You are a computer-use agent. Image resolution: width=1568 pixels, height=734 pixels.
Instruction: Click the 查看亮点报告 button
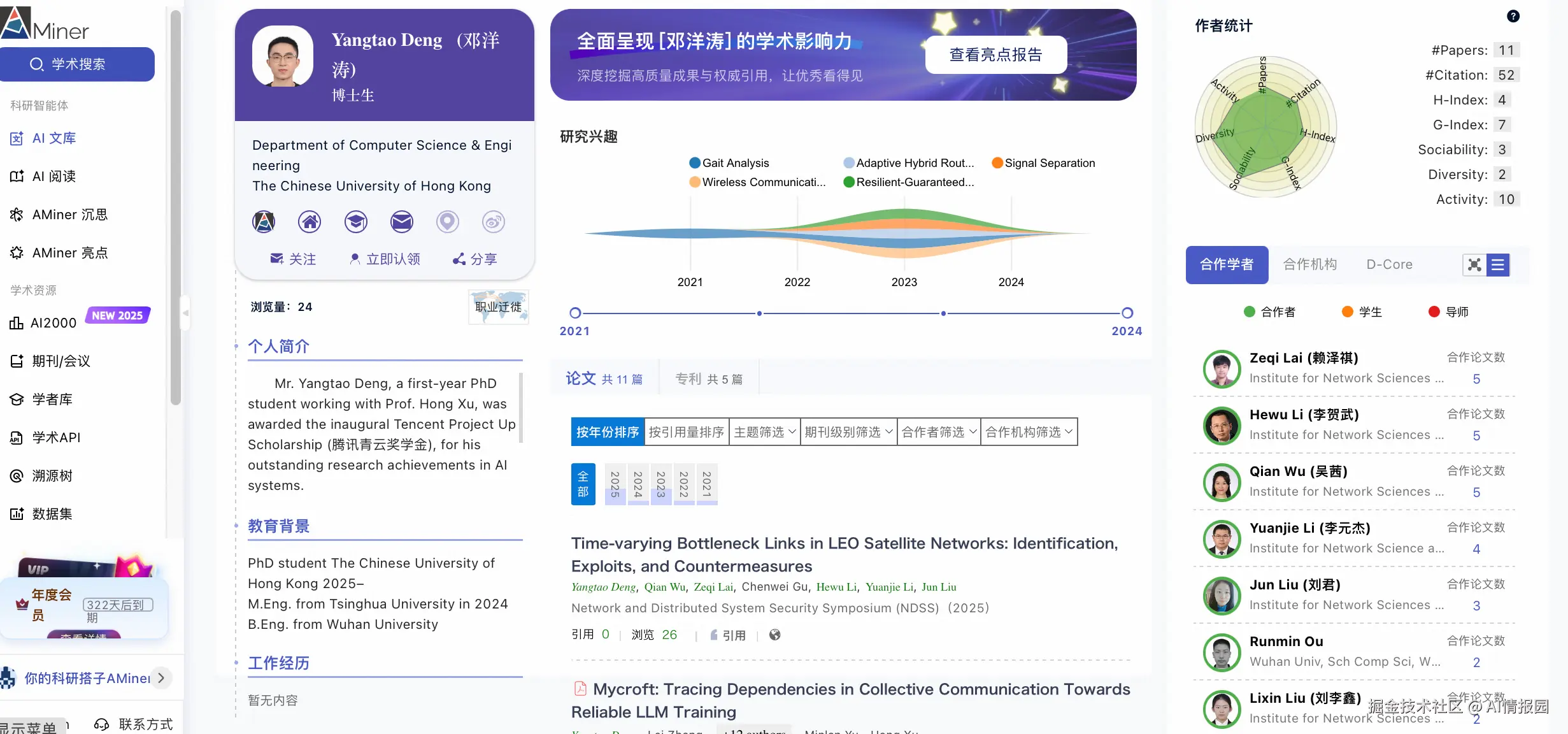[x=994, y=55]
